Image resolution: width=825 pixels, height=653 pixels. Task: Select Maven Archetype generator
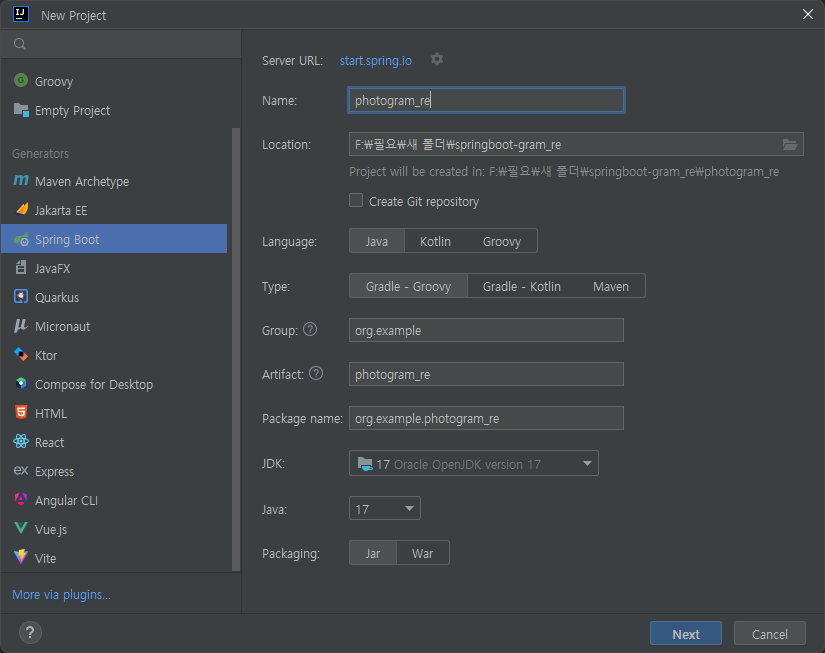[x=114, y=181]
